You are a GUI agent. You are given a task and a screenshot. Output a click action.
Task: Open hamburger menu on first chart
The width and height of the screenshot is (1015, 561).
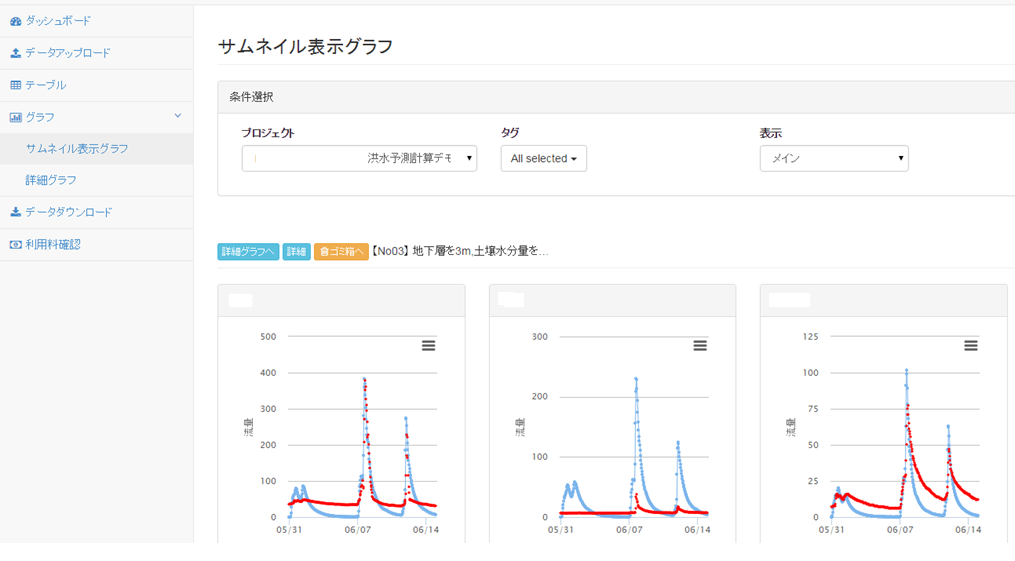(428, 345)
